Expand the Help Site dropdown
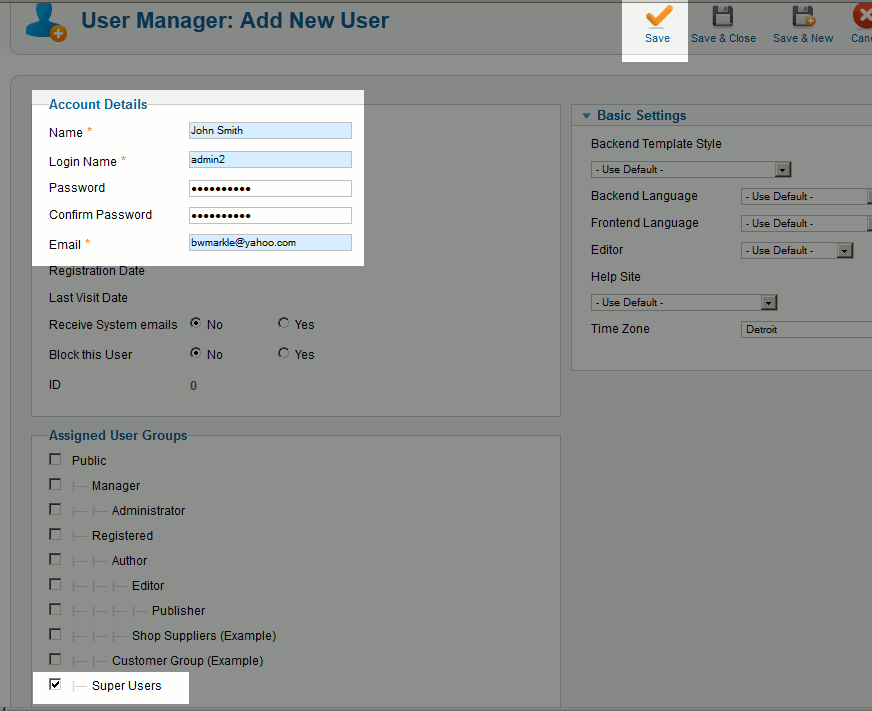Image resolution: width=872 pixels, height=711 pixels. pos(684,303)
